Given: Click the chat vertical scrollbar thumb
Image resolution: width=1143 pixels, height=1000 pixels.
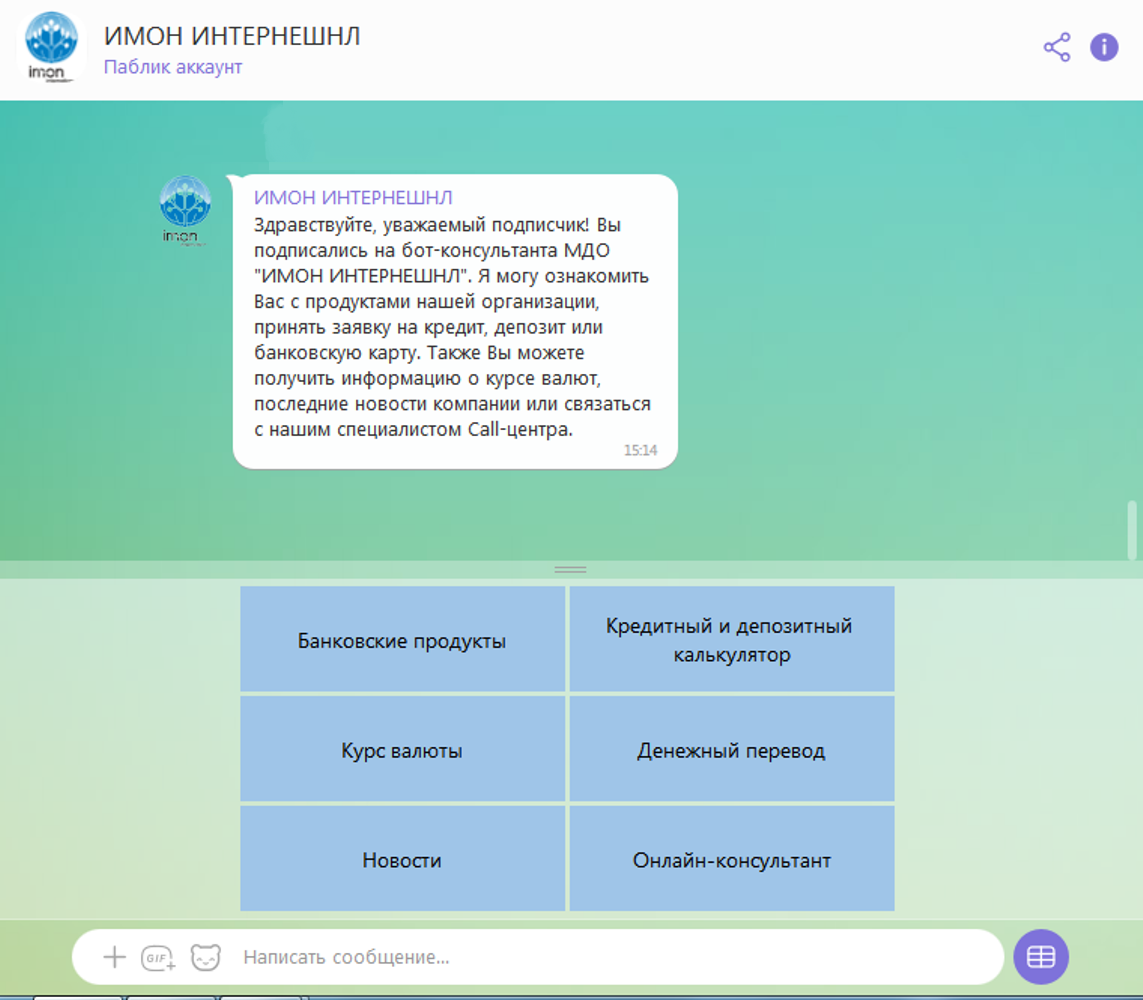Looking at the screenshot, I should click(x=1132, y=530).
